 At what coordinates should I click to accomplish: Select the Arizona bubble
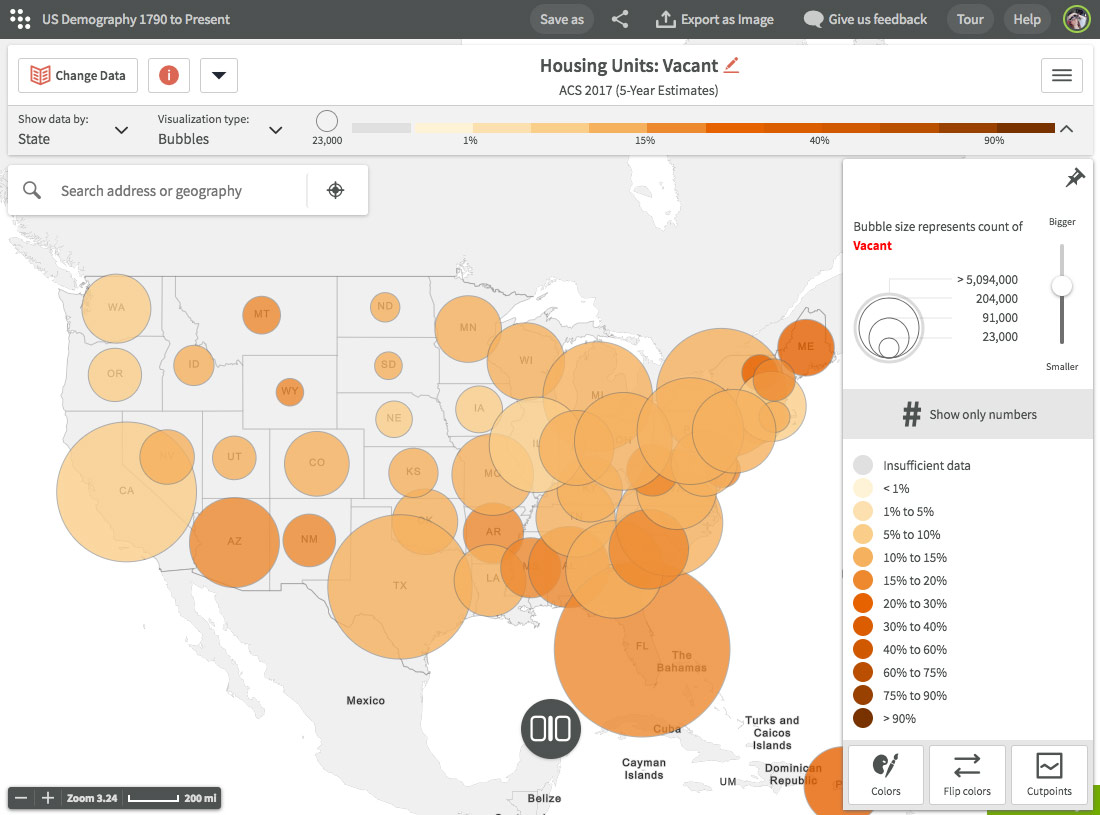tap(234, 542)
